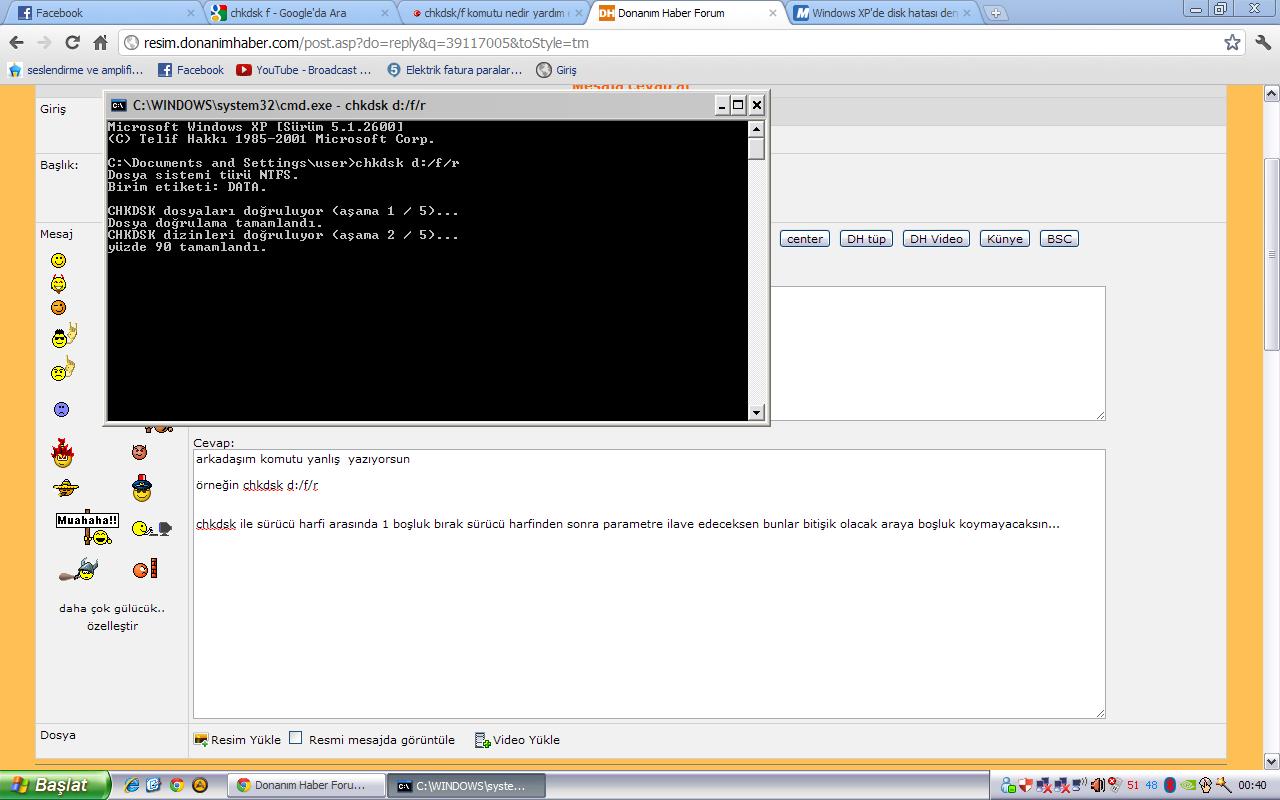
Task: Insert the devil-horned grinning emoticon
Action: pyautogui.click(x=59, y=283)
